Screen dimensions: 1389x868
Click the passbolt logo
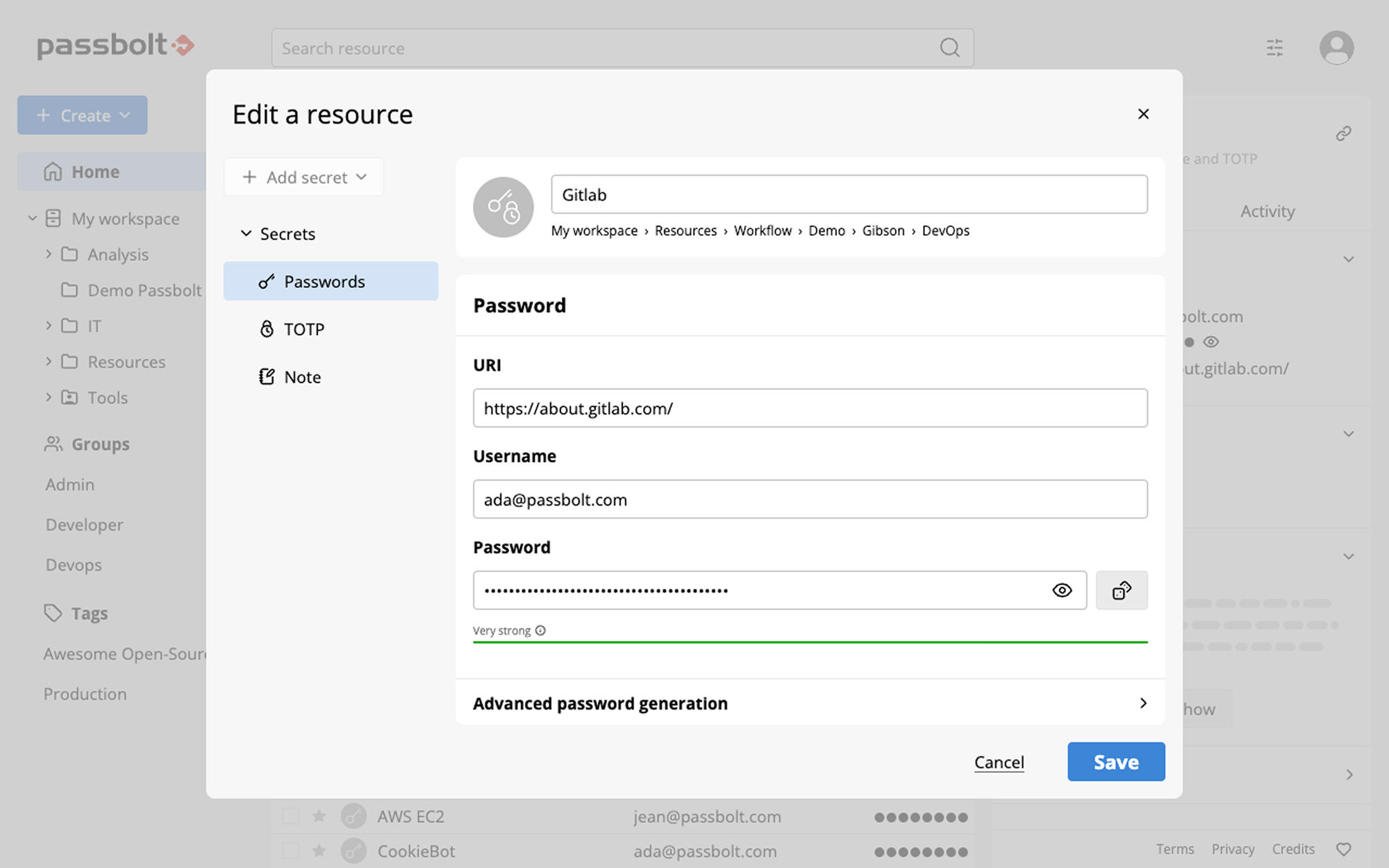pos(114,46)
